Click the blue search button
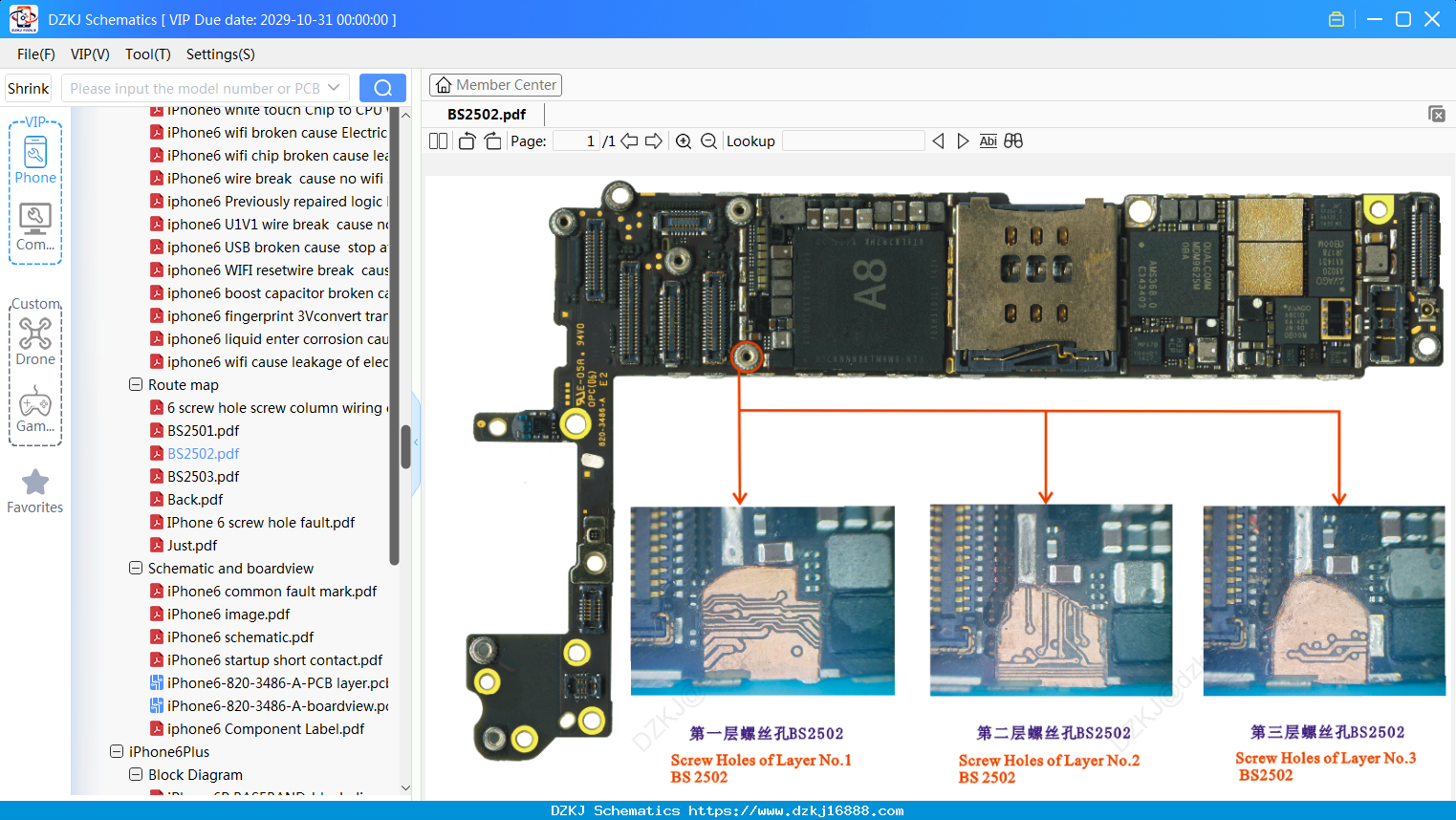Image resolution: width=1456 pixels, height=820 pixels. tap(382, 88)
